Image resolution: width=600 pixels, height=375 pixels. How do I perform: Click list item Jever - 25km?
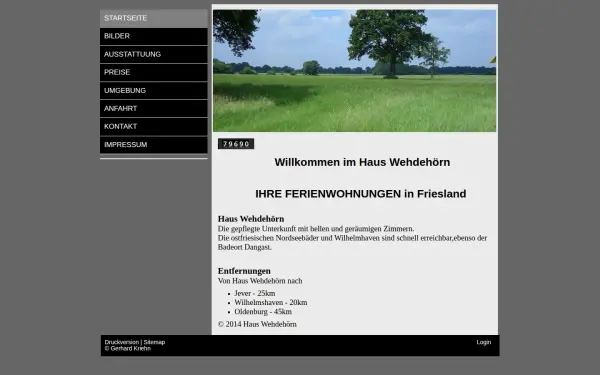click(x=255, y=293)
